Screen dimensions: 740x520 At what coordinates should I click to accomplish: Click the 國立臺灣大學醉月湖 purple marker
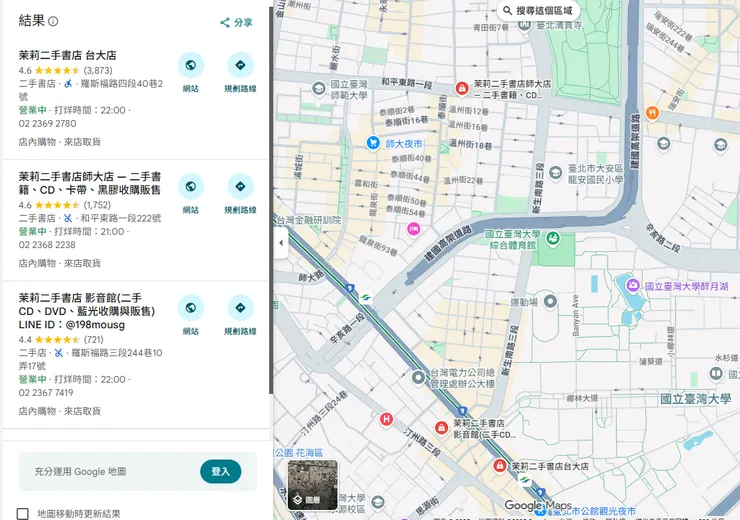point(632,285)
